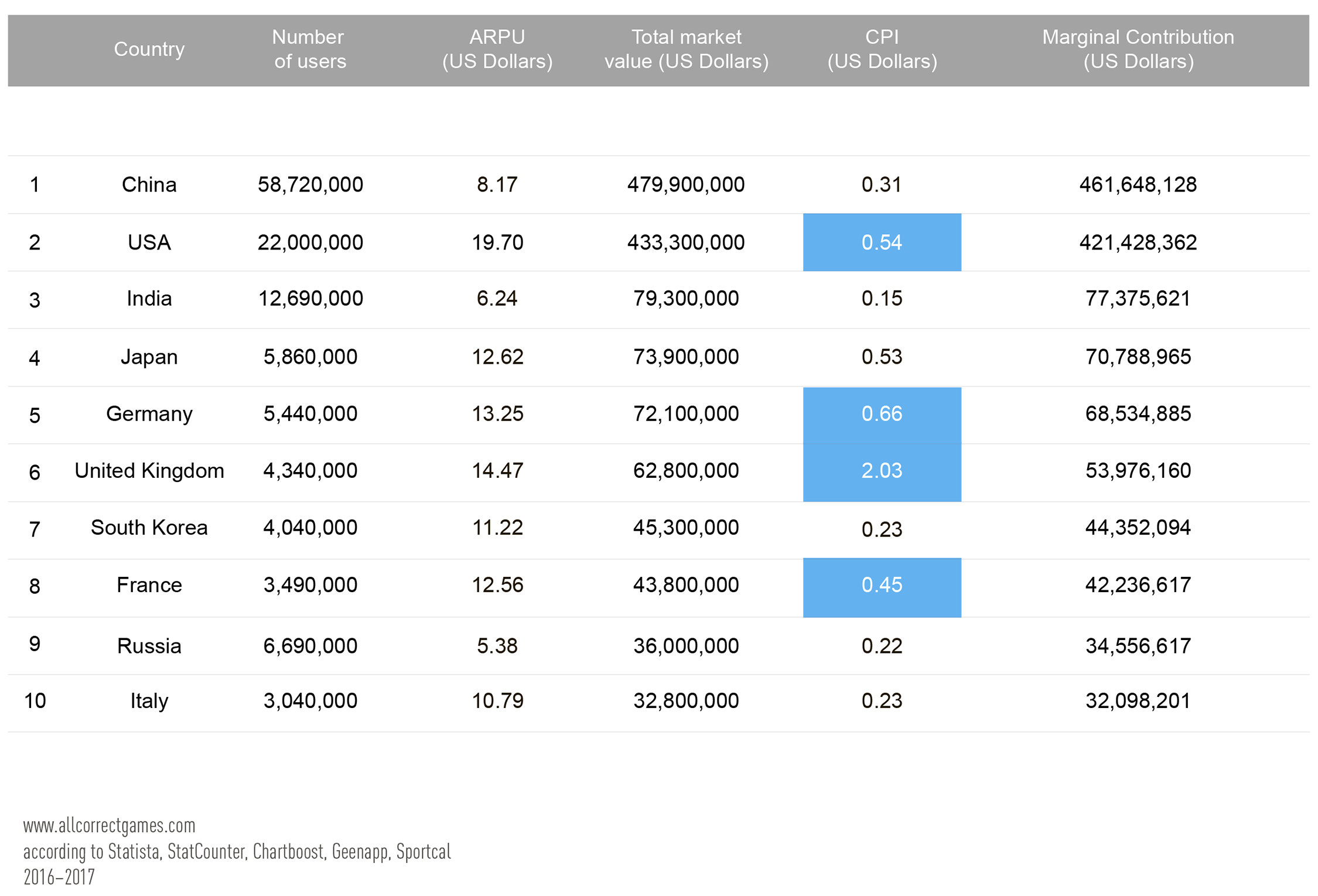Click the Country column header
The width and height of the screenshot is (1318, 896).
149,49
